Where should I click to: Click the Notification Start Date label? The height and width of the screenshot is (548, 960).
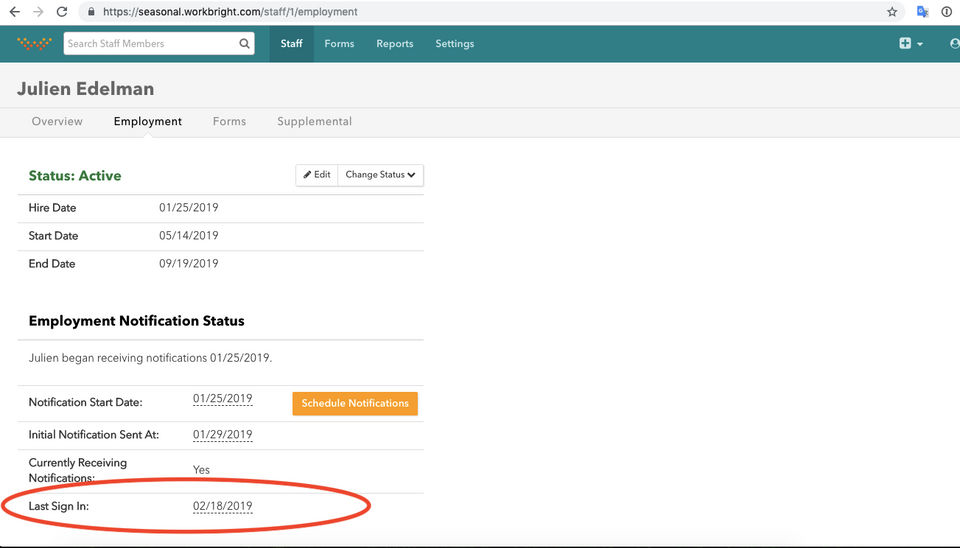86,402
